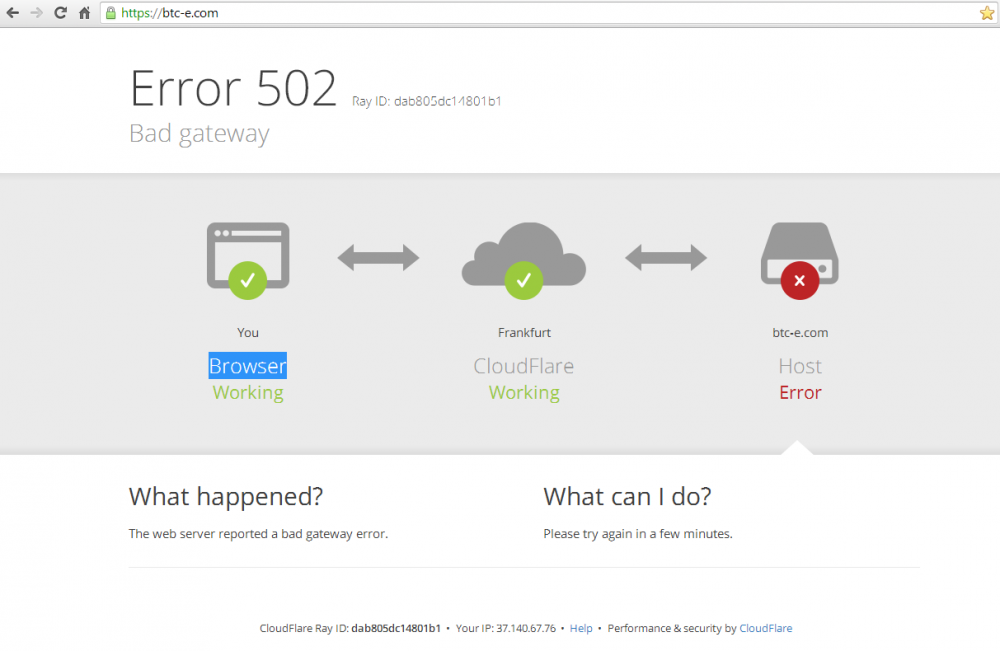
Task: Click the What happened? heading
Action: click(x=226, y=496)
